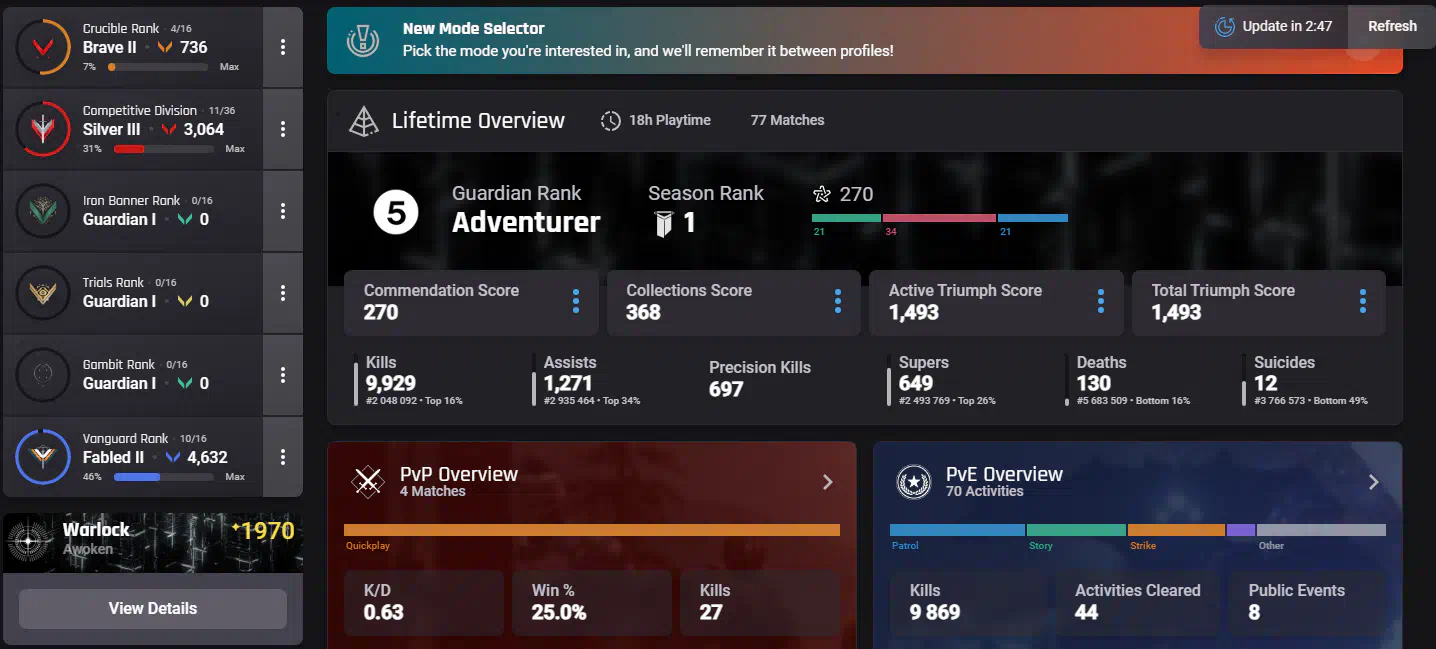Screen dimensions: 1436x649
Task: Click the orange Quickplay mode bar
Action: tap(591, 530)
